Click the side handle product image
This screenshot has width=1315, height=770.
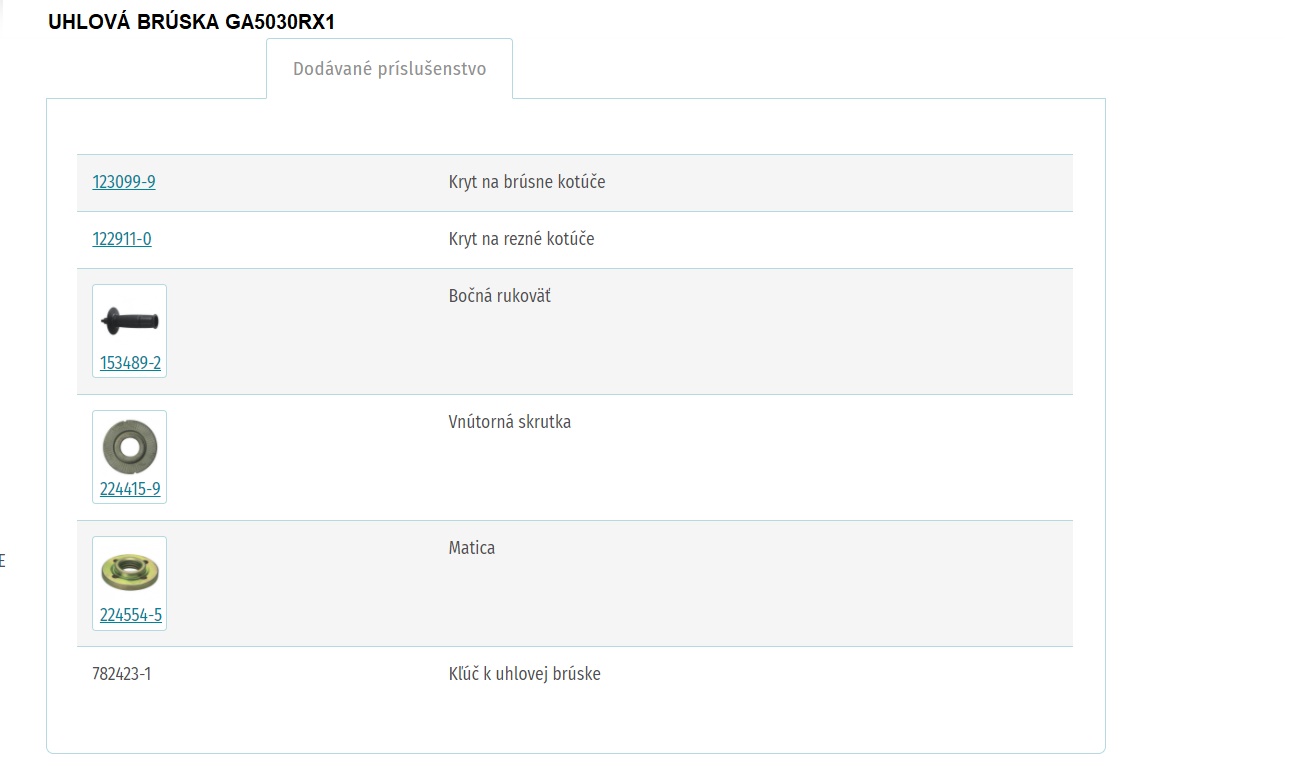click(x=130, y=321)
